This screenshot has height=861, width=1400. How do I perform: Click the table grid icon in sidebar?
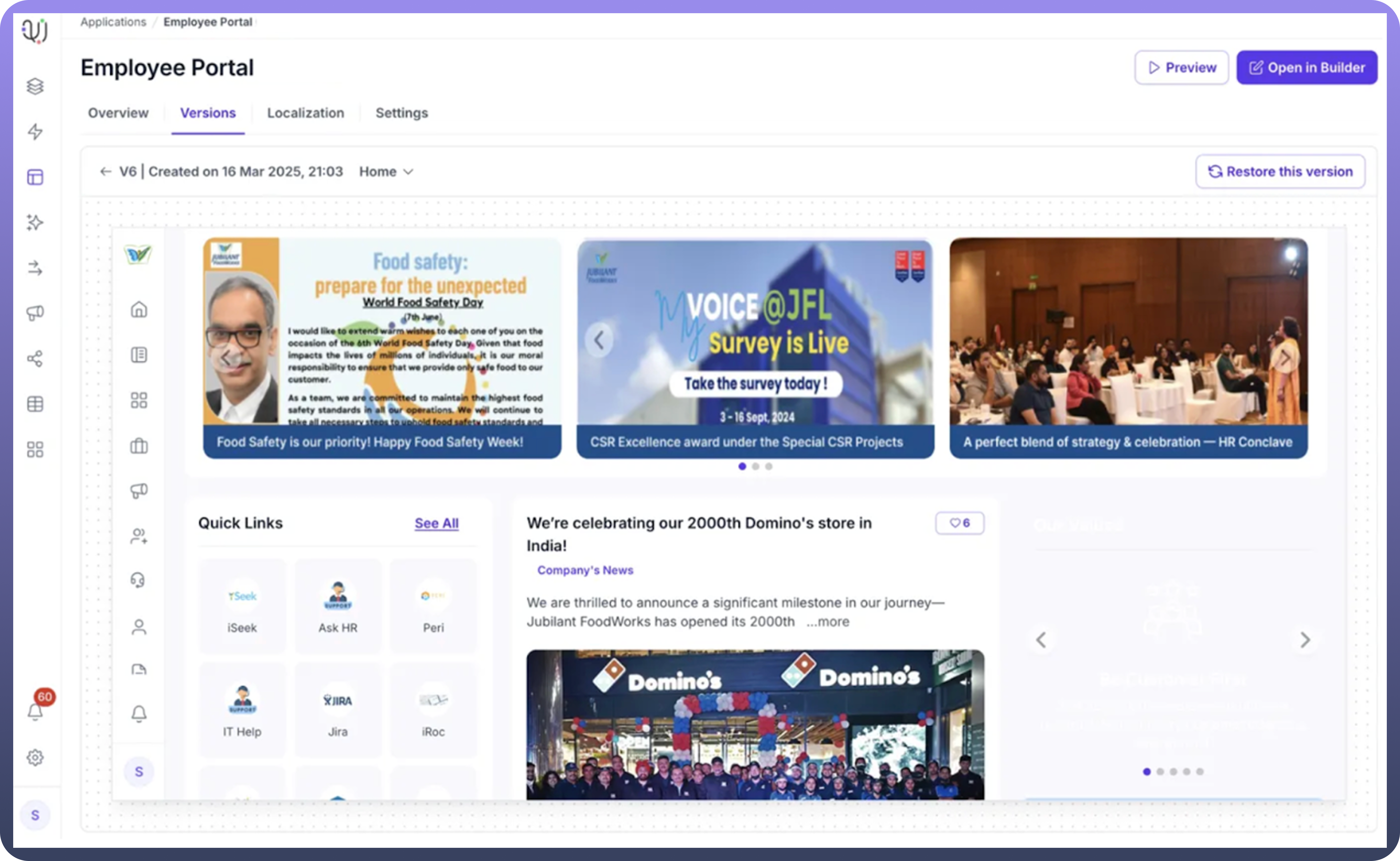[35, 404]
